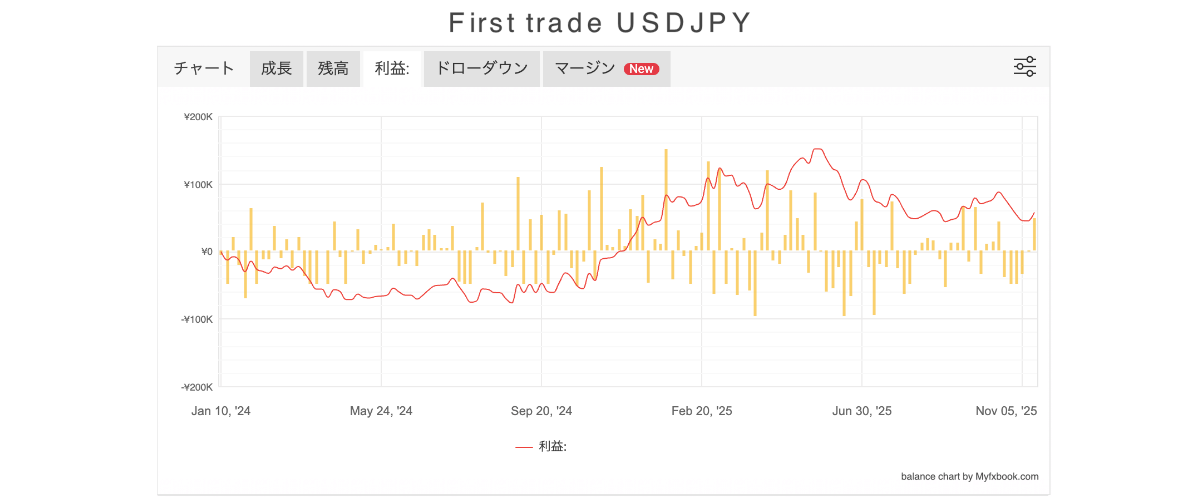This screenshot has height=500, width=1200.
Task: Click the Sep 20, '24 date label
Action: click(541, 411)
